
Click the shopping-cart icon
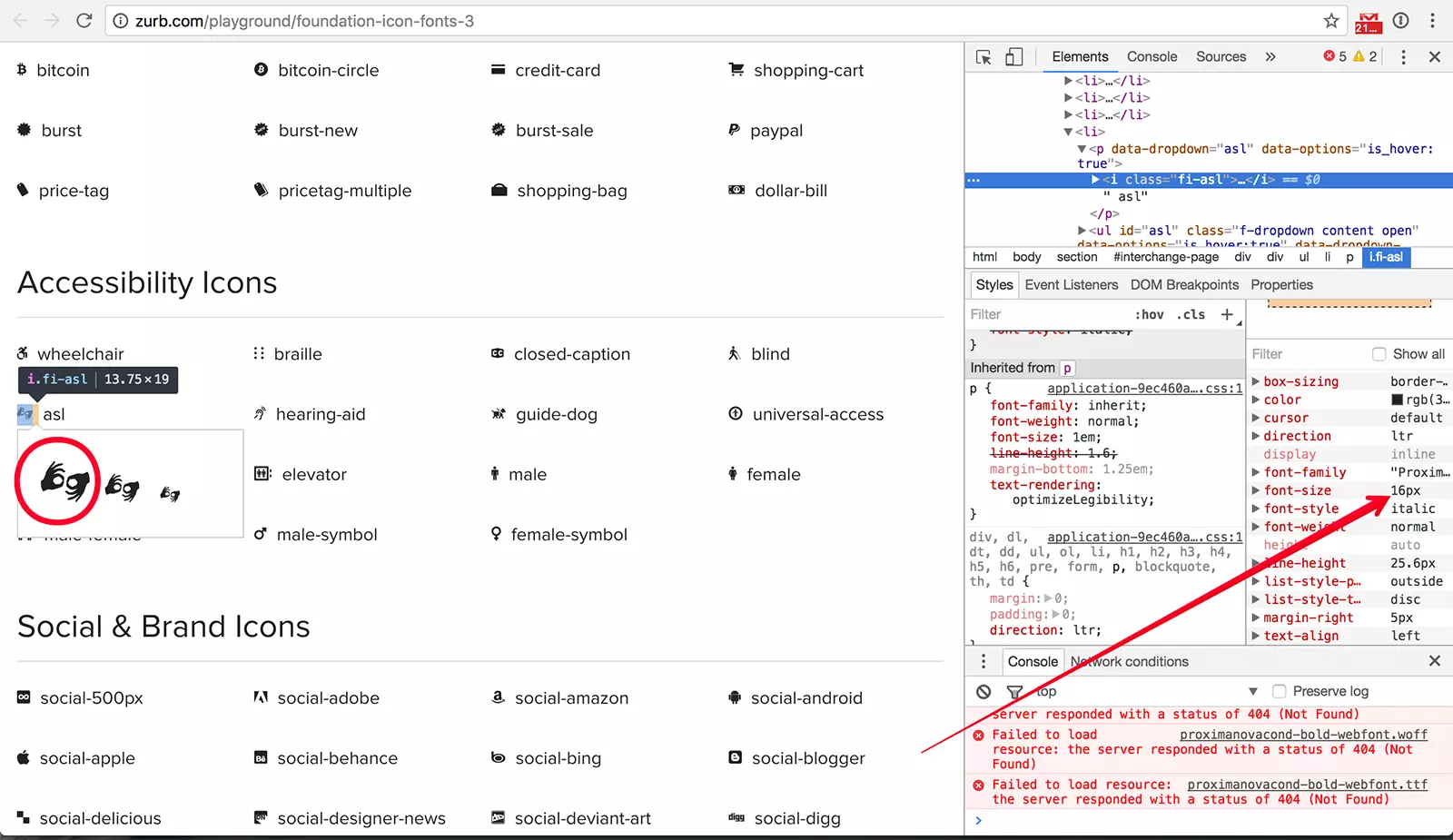click(736, 69)
